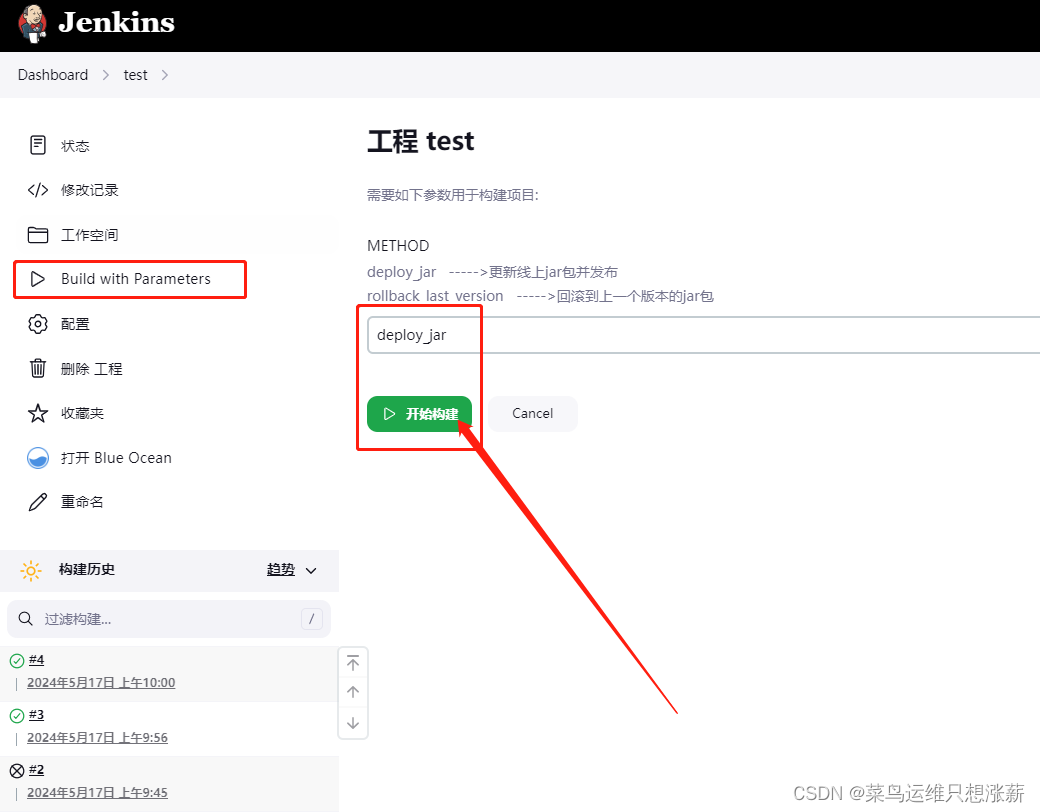Screen dimensions: 1040x812
Task: Click the 过滤构建 search input
Action: (168, 619)
